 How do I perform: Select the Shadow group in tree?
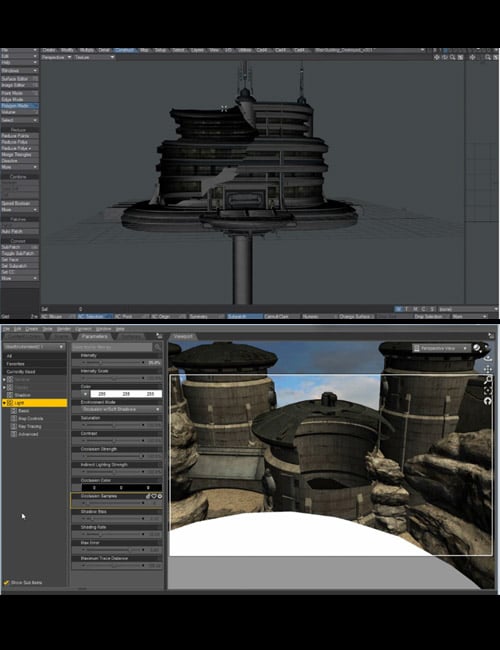tap(22, 395)
